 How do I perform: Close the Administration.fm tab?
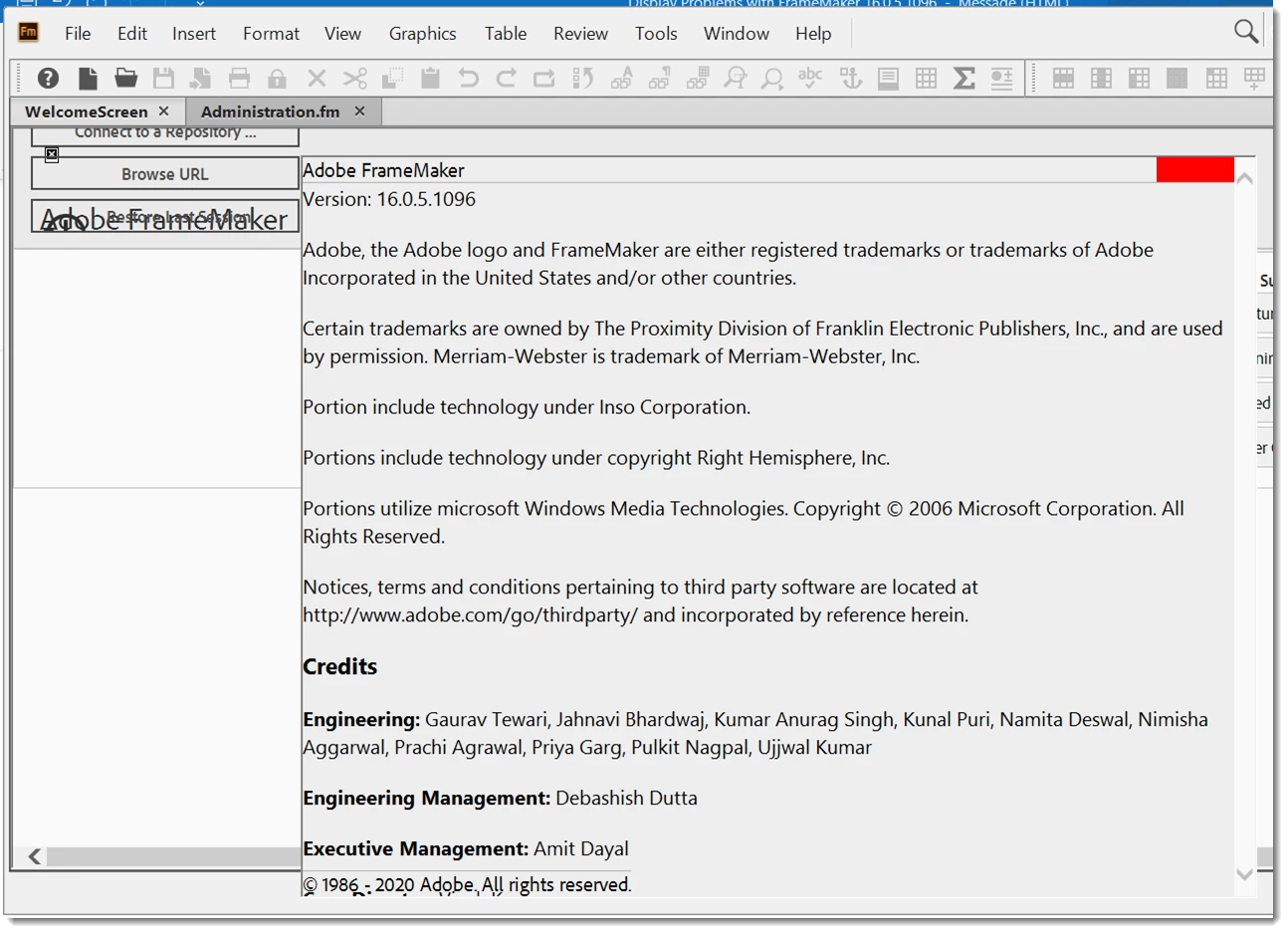360,112
